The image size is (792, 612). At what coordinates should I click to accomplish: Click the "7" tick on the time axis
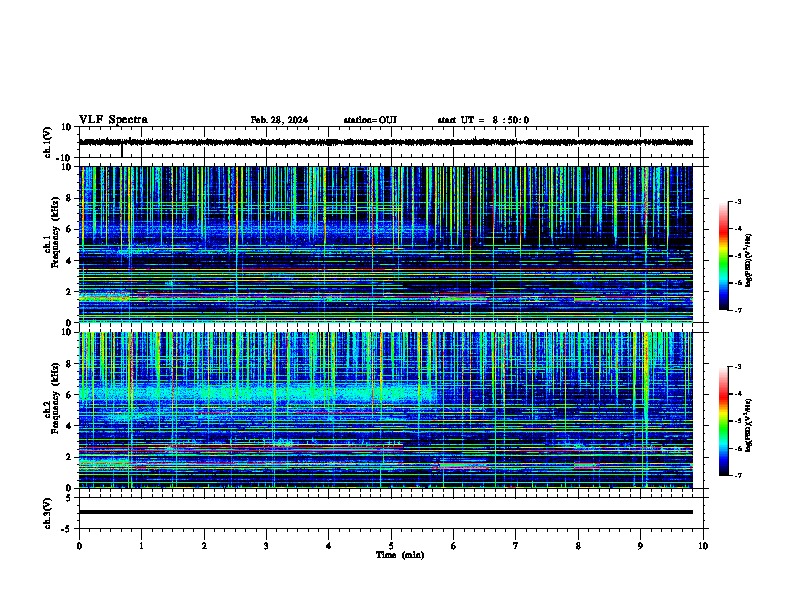pos(516,546)
